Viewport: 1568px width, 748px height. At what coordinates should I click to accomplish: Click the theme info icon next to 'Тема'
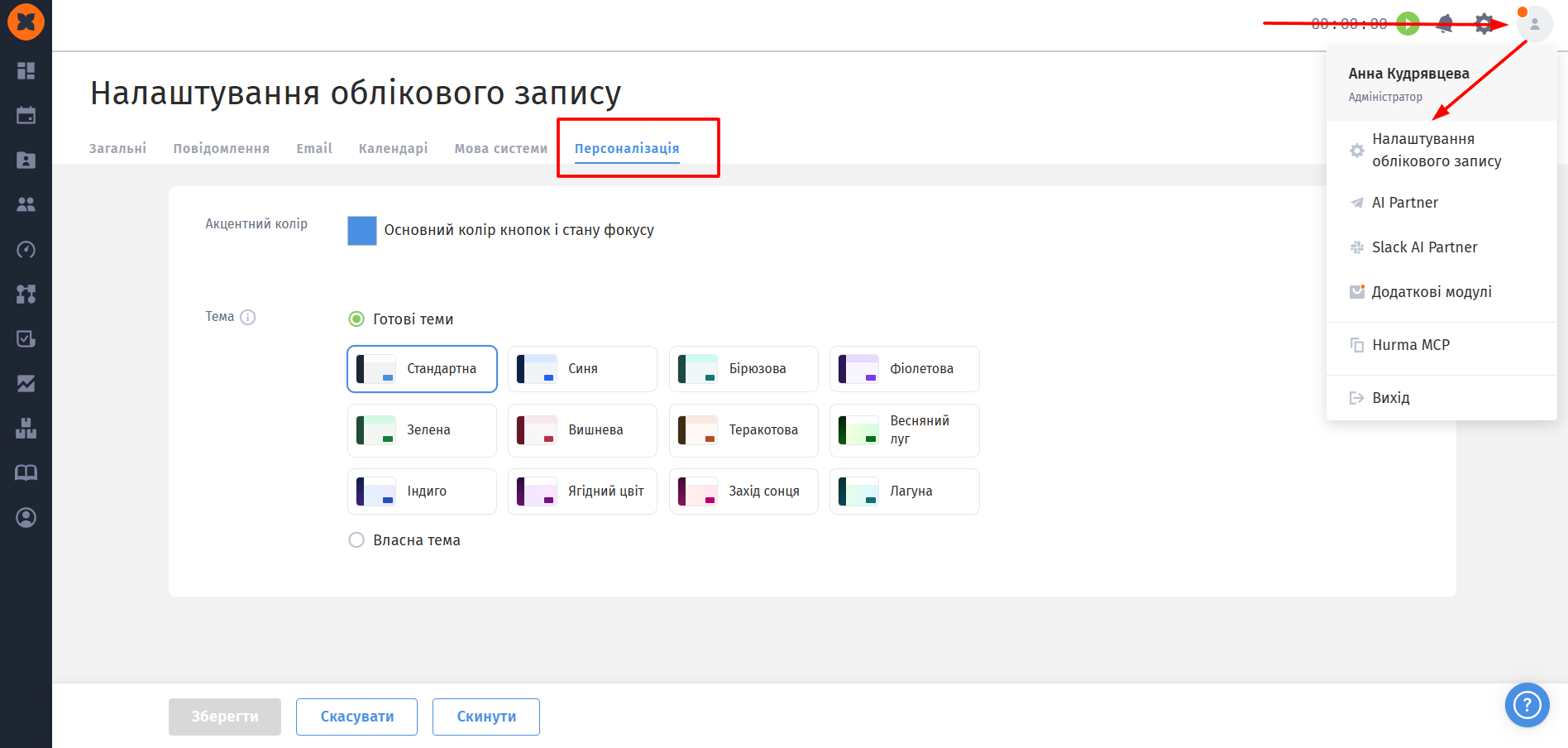pyautogui.click(x=248, y=317)
